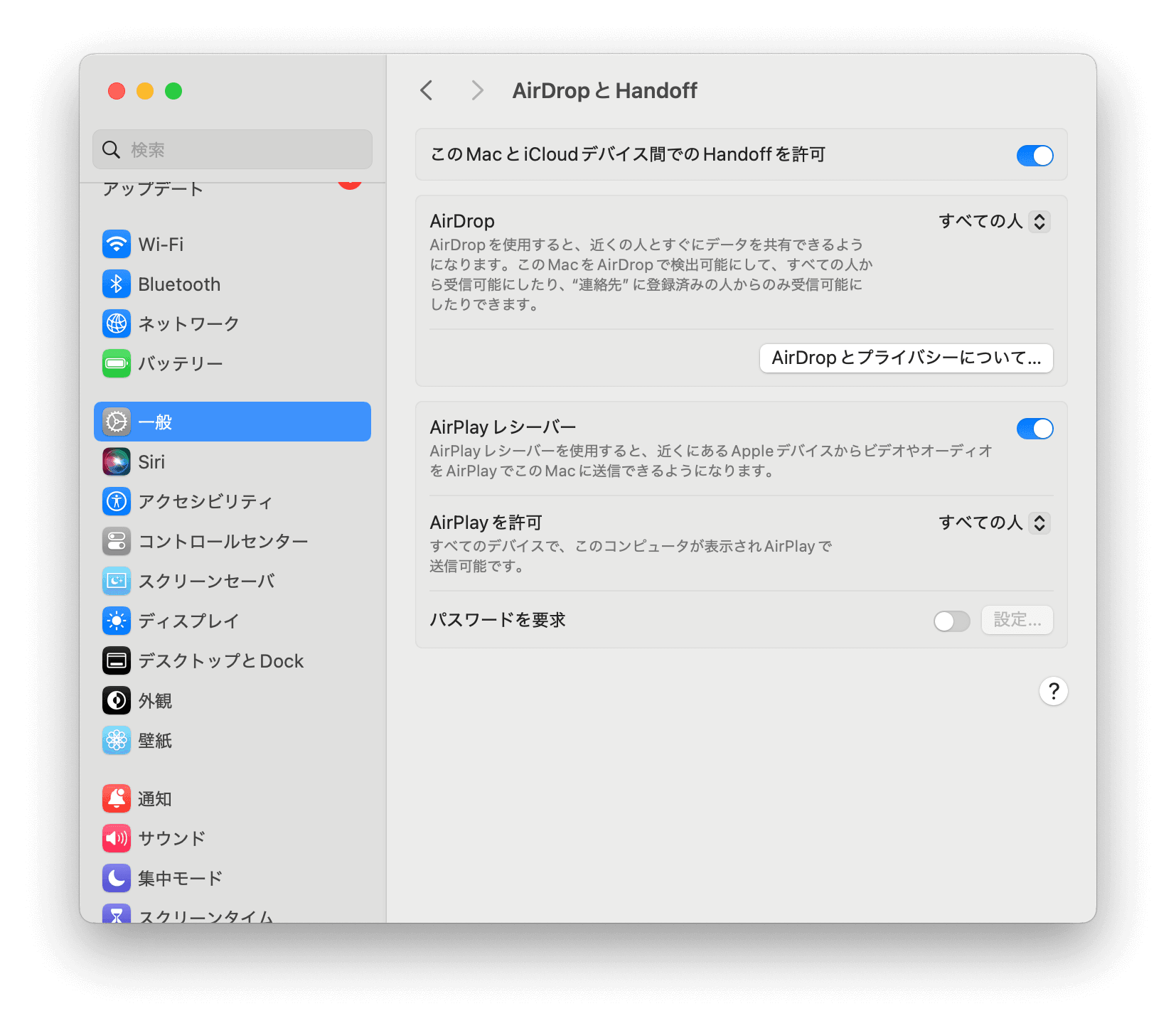This screenshot has height=1028, width=1176.
Task: Open ディスプレイ settings pane
Action: coord(232,621)
